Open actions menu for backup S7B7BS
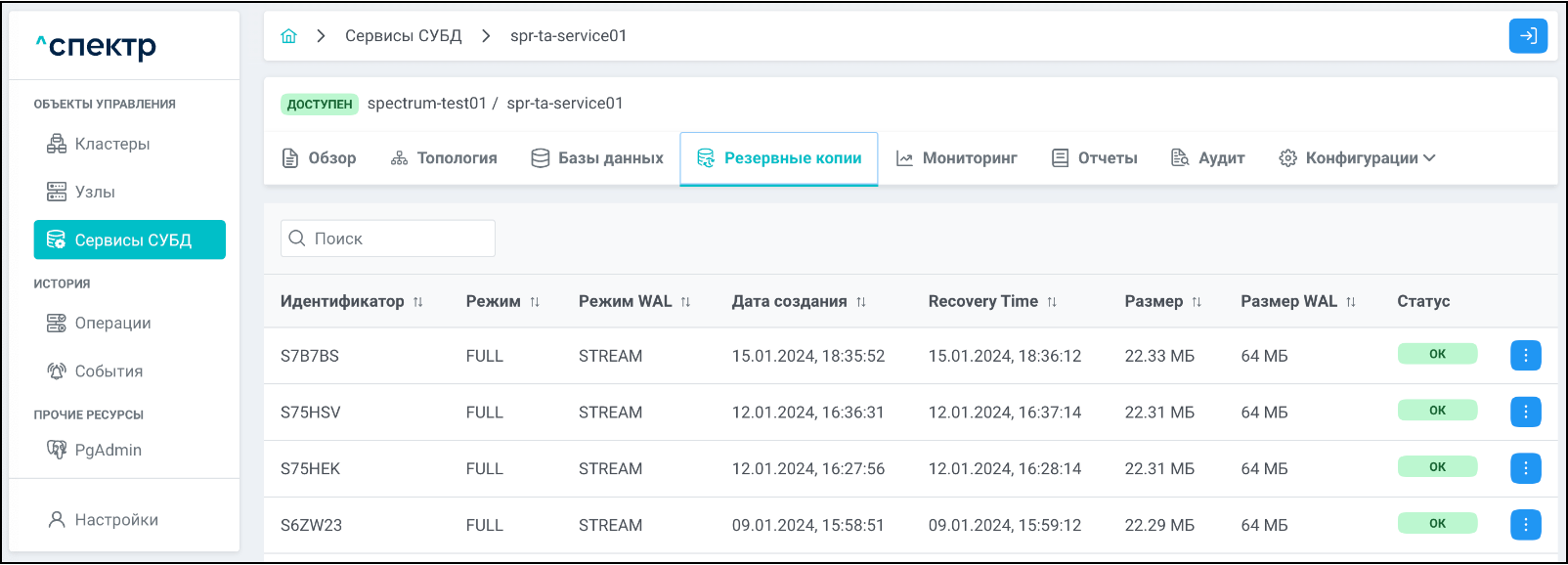Viewport: 1568px width, 565px height. (x=1525, y=356)
